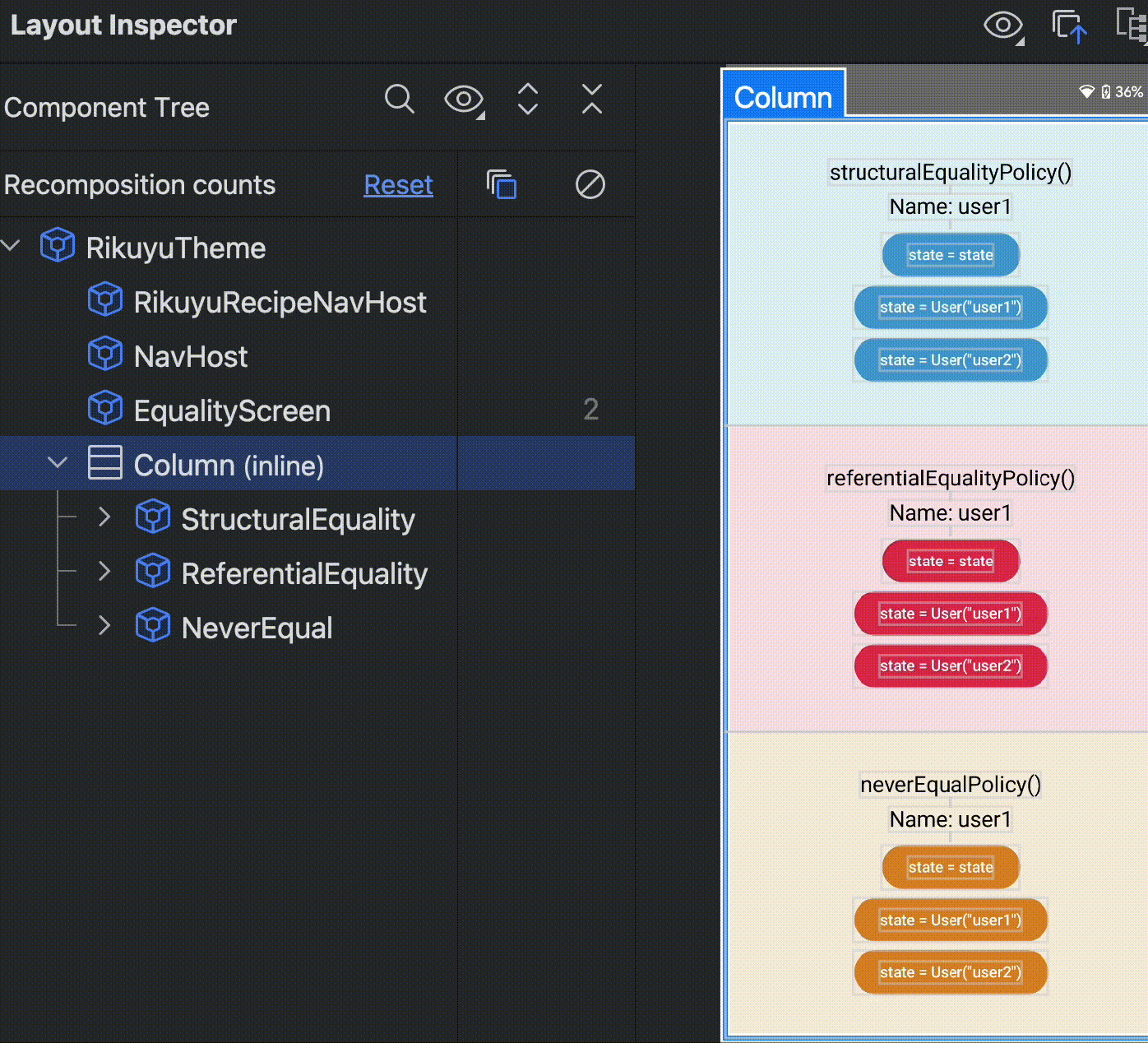
Task: Click the export snapshot icon in toolbar
Action: pyautogui.click(x=1070, y=26)
